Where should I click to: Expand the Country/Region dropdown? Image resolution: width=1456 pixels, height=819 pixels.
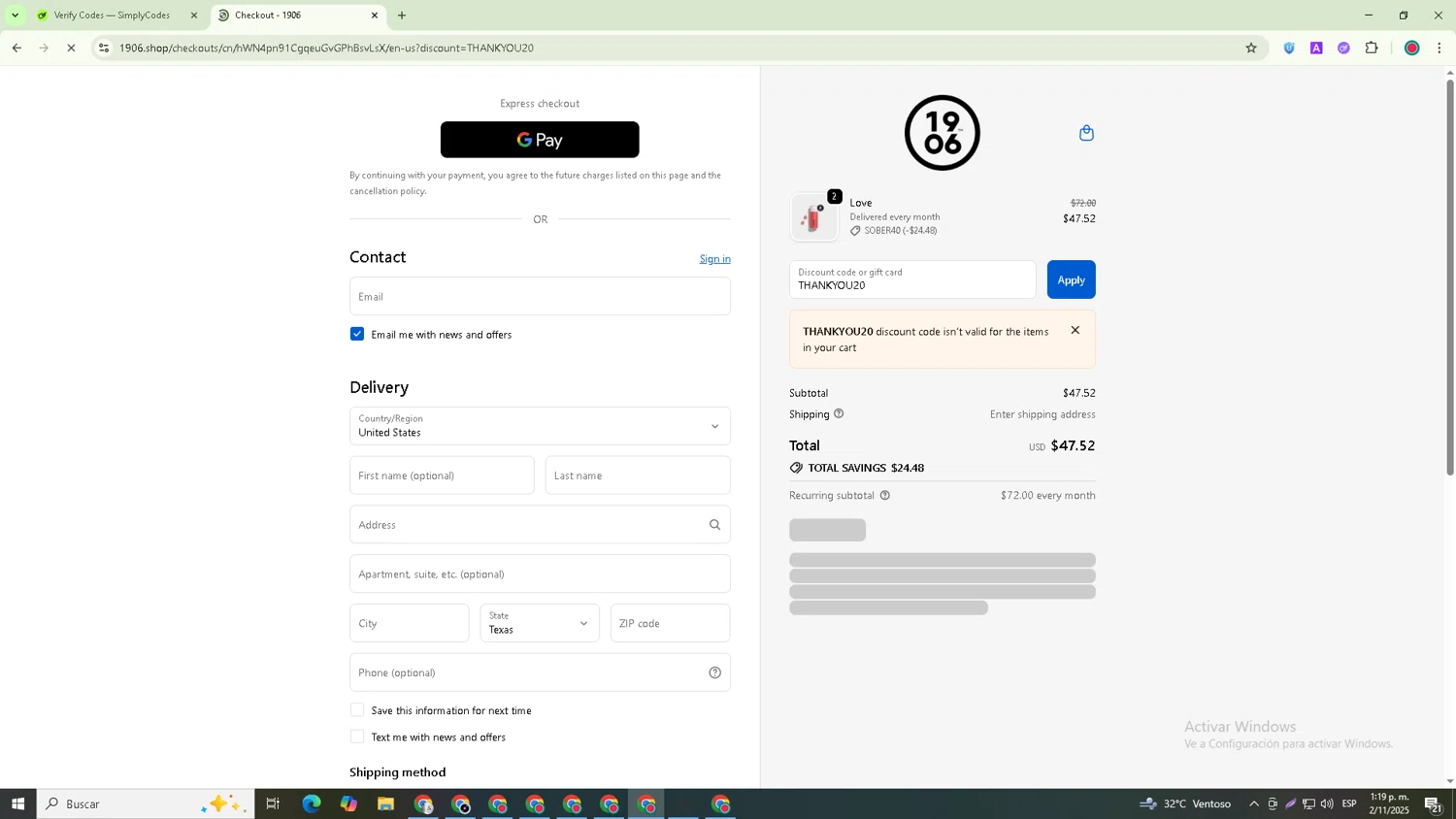[x=540, y=426]
